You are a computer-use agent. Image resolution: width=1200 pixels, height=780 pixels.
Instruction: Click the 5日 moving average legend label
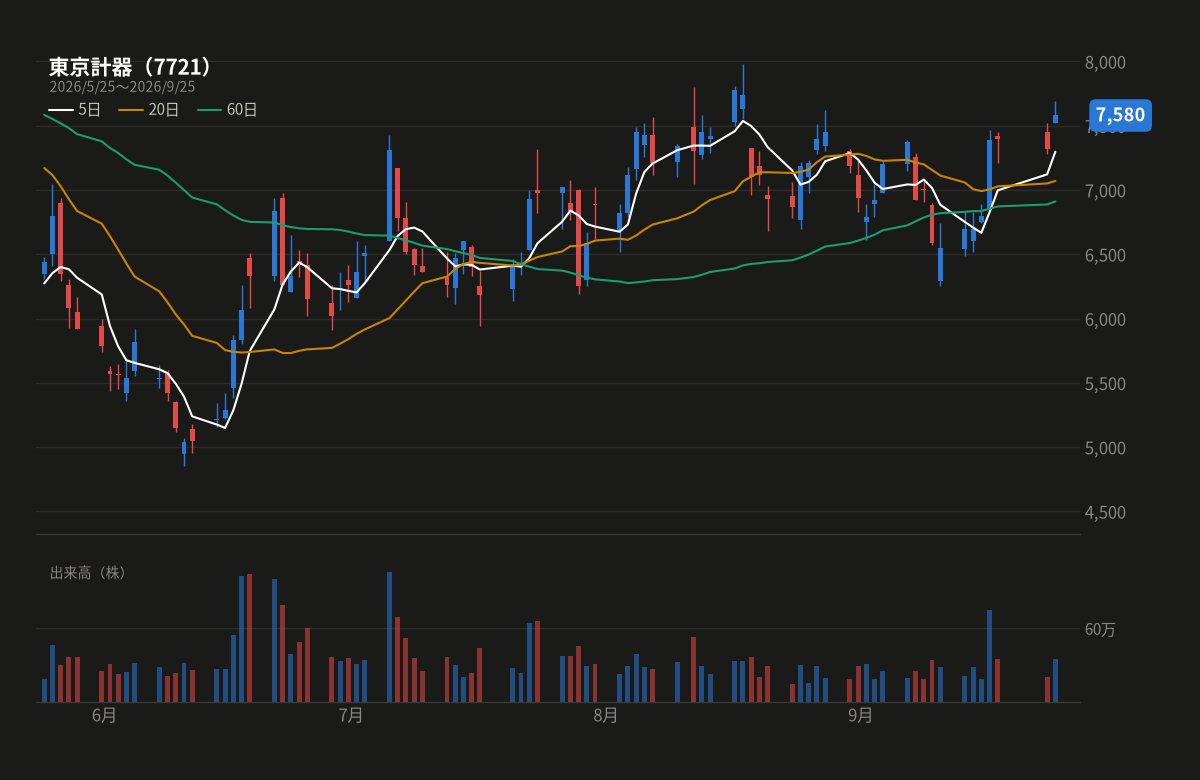click(90, 110)
